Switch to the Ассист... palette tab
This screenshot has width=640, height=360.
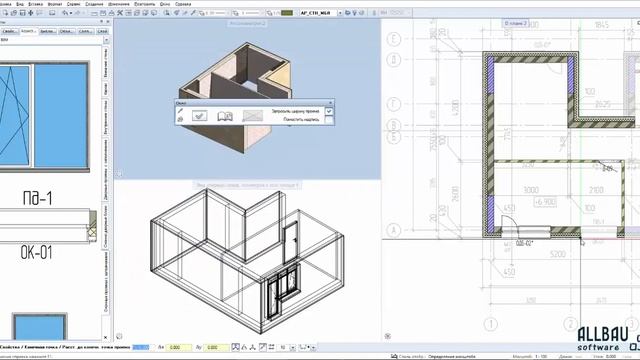click(x=29, y=31)
